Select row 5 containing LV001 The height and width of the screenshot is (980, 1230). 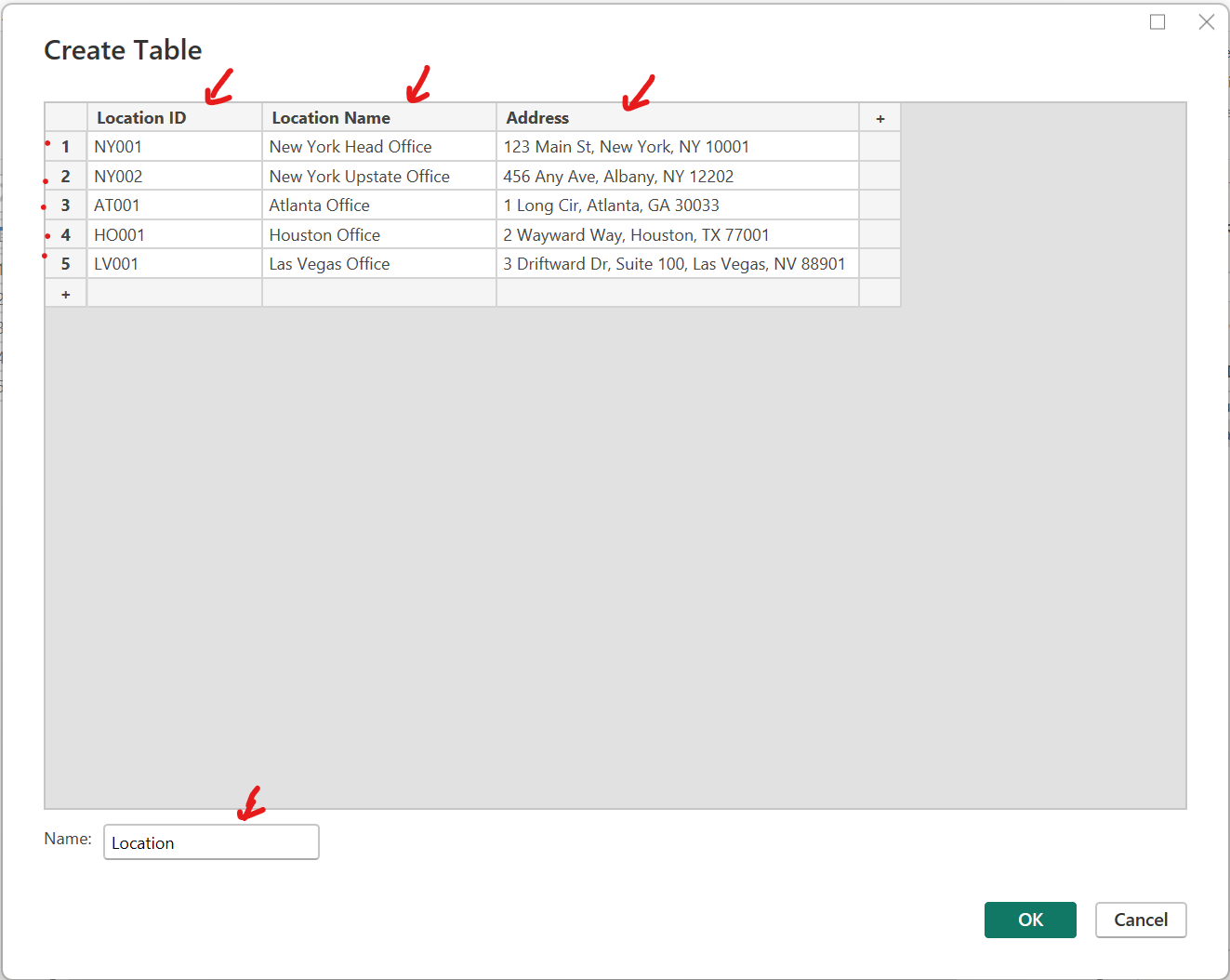(x=65, y=263)
